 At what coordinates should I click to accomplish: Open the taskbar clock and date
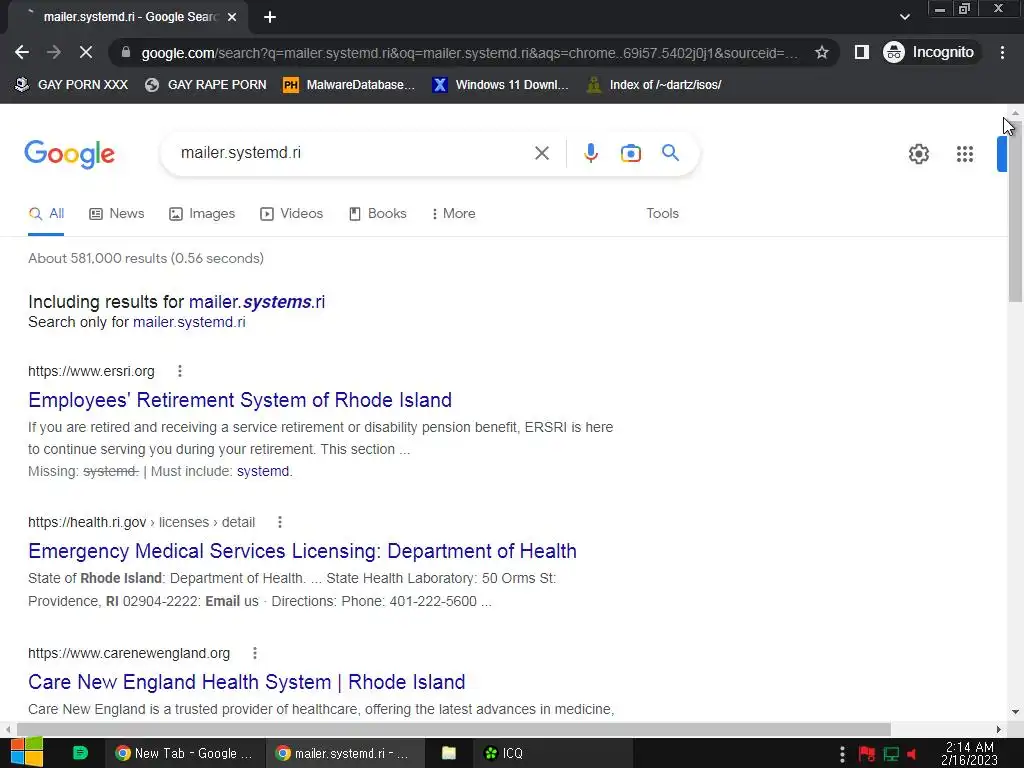tap(969, 754)
